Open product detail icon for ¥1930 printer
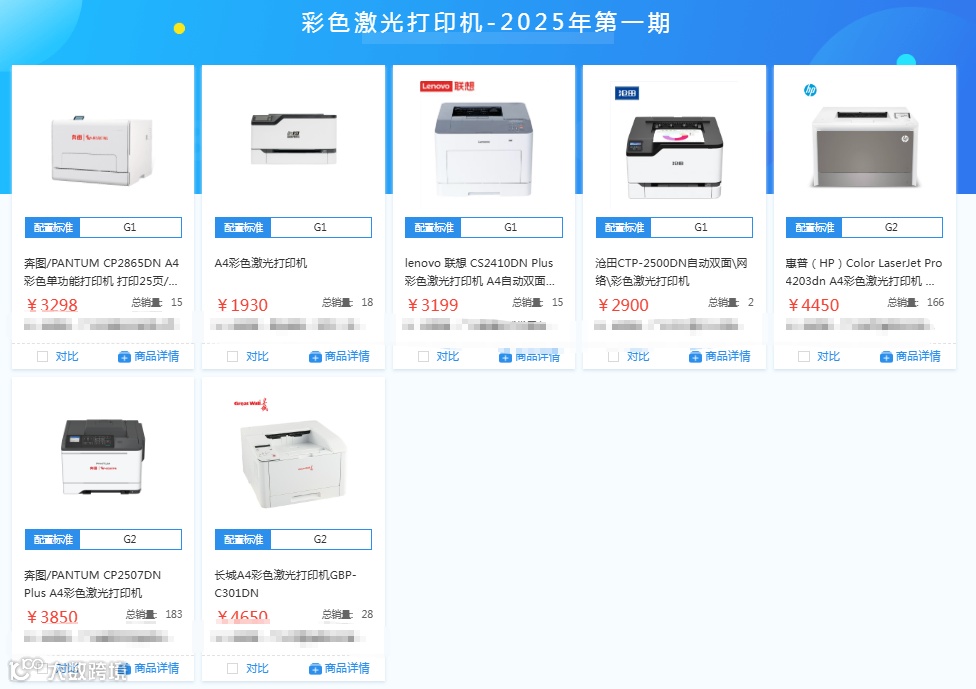Screen dimensions: 976x689 tap(315, 357)
